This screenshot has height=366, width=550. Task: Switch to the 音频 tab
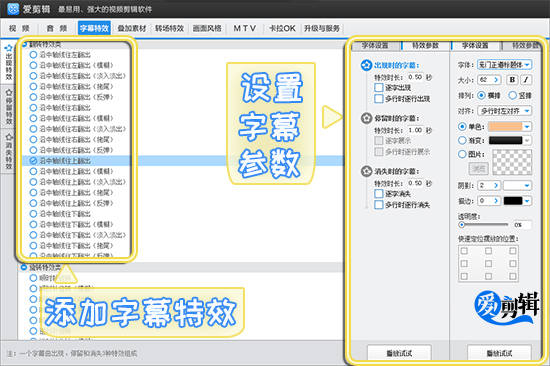click(57, 28)
